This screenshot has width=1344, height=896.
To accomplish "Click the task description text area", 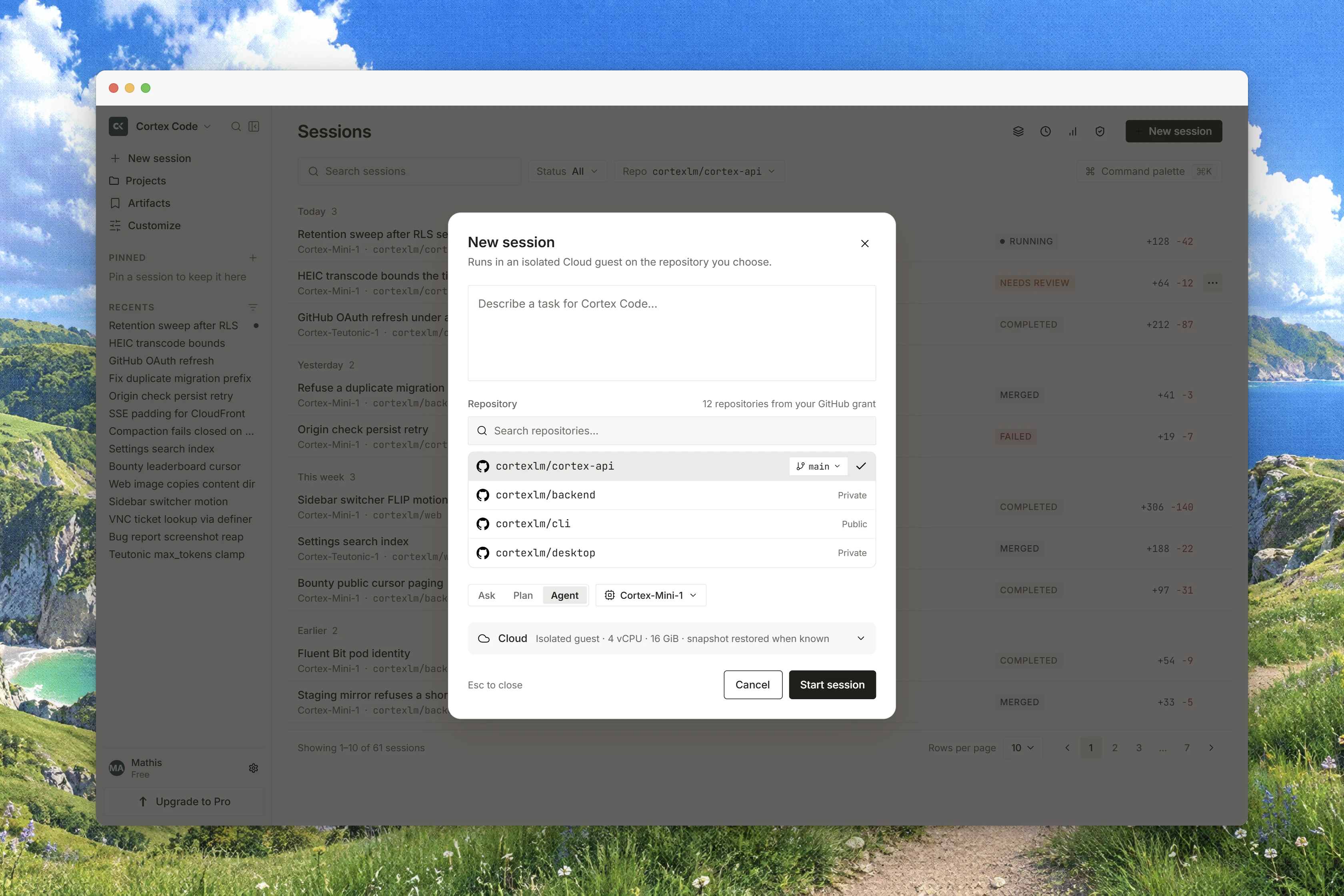I will click(x=672, y=333).
